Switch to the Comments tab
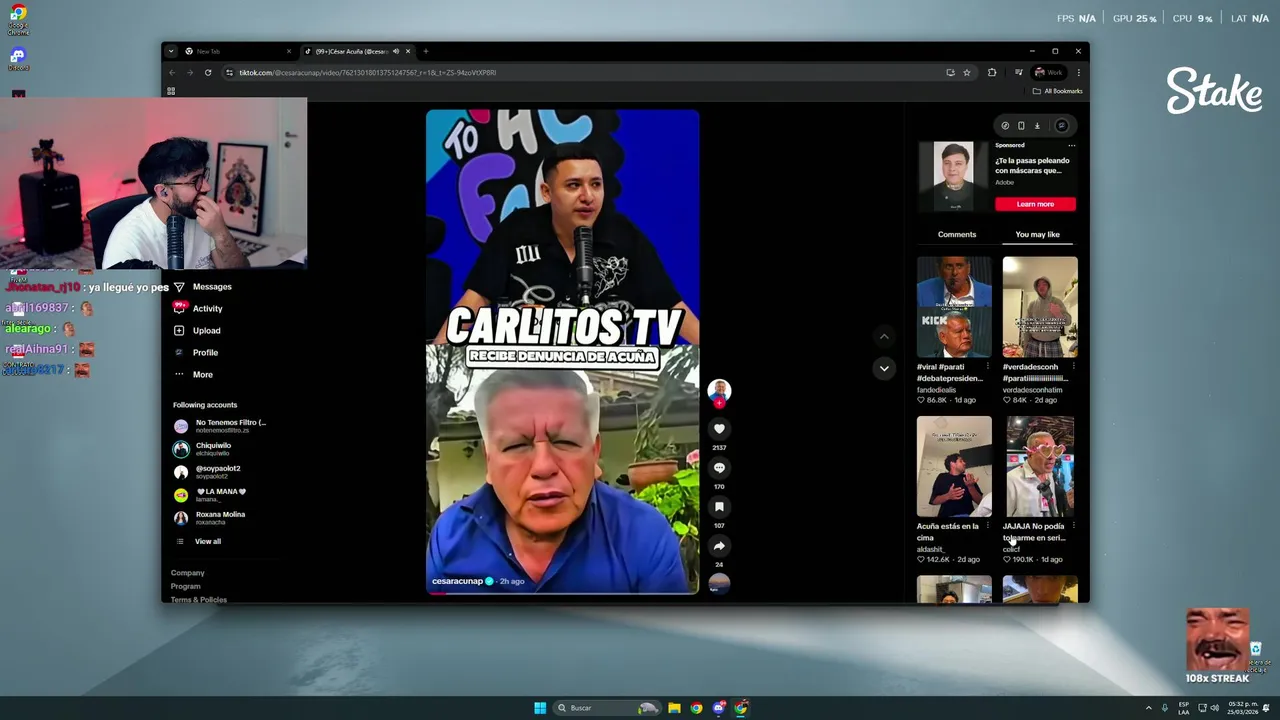The height and width of the screenshot is (720, 1280). (957, 235)
